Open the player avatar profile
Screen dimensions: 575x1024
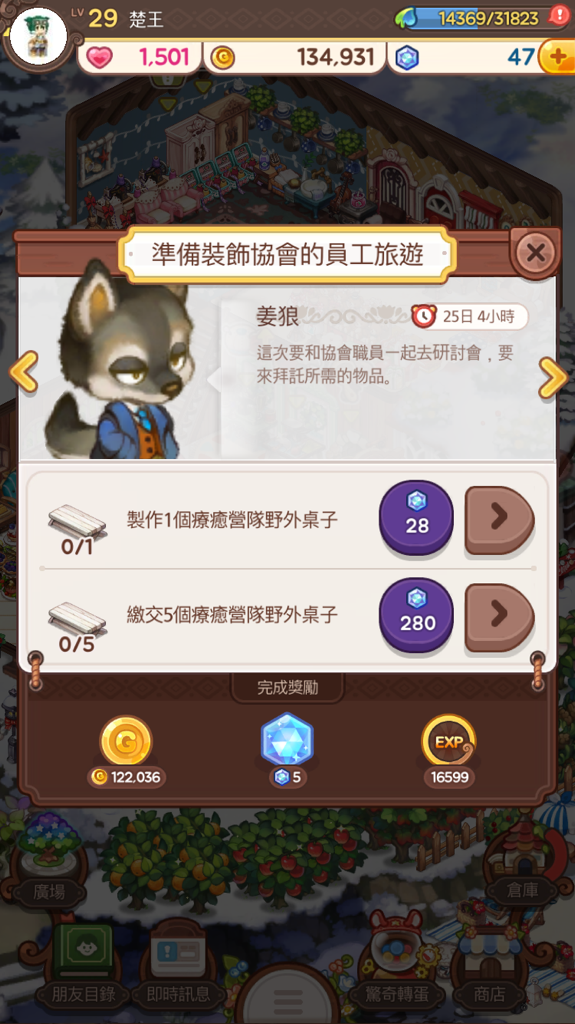tap(39, 36)
